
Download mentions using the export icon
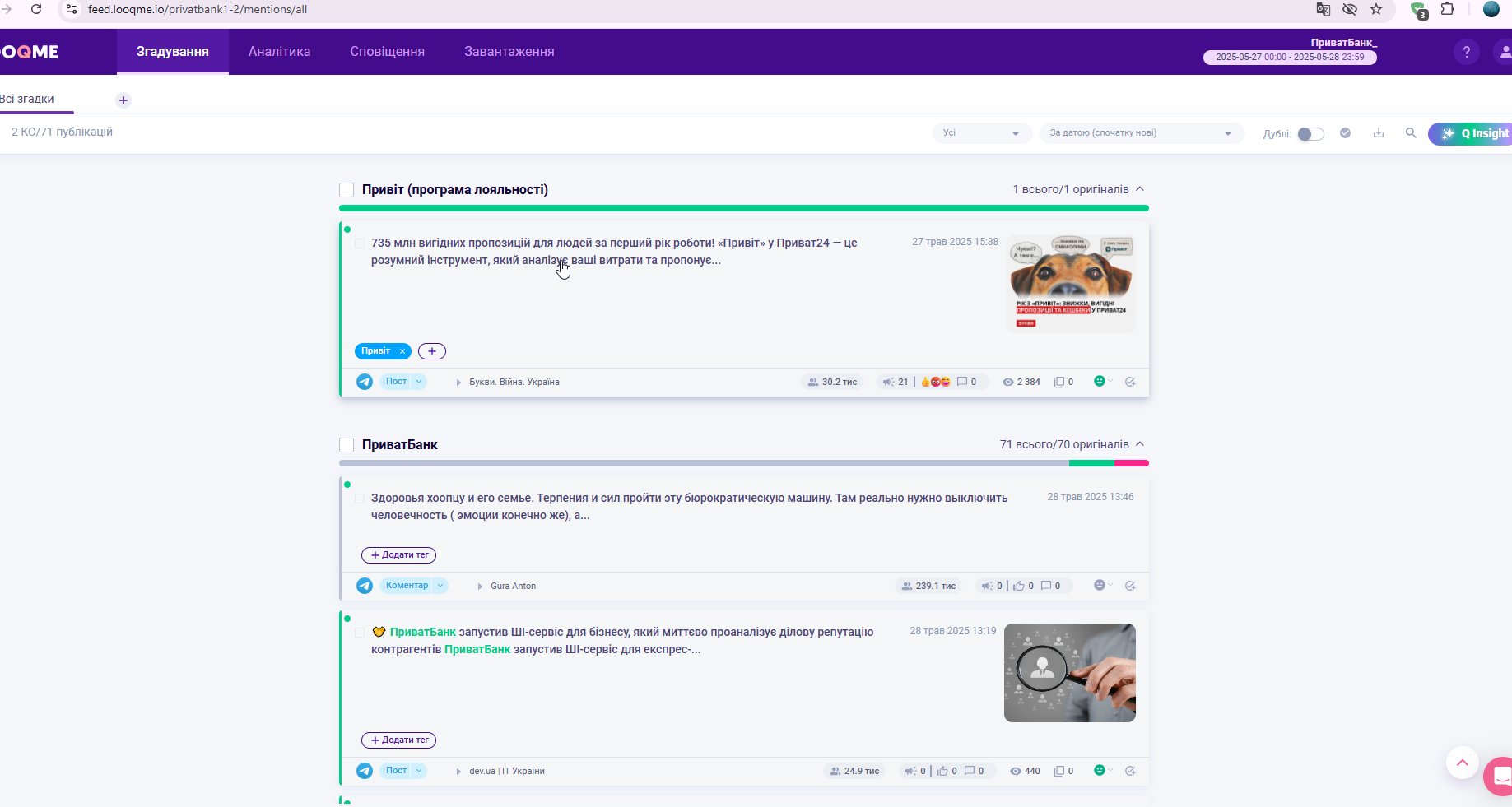1379,132
